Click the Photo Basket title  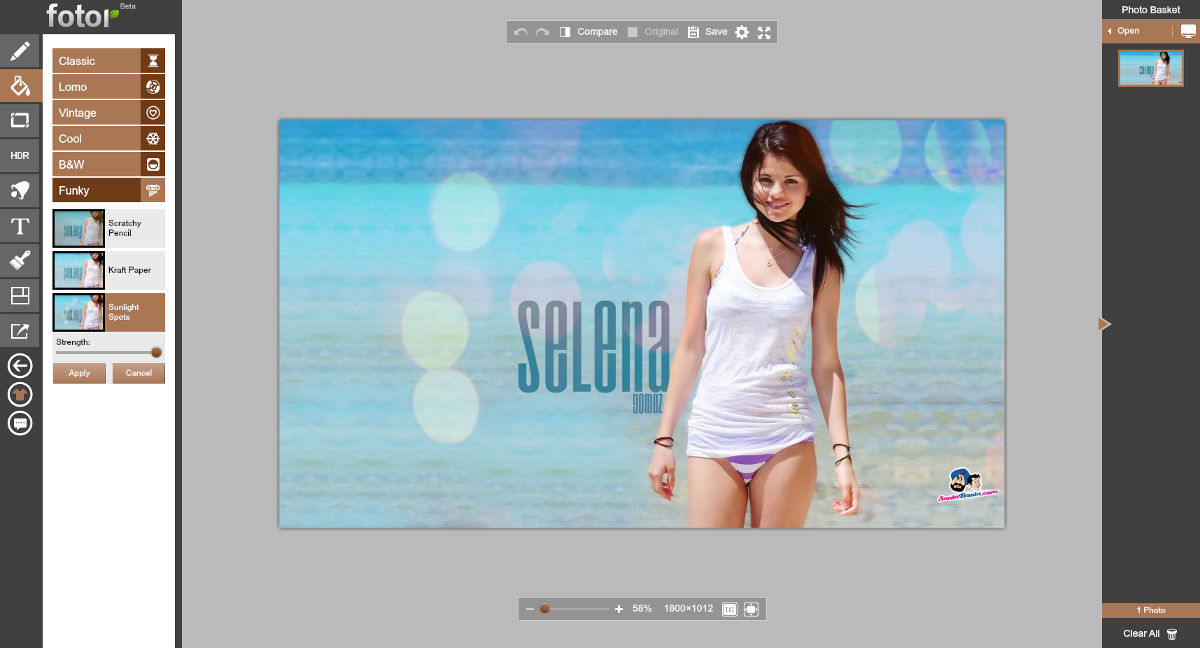1151,10
